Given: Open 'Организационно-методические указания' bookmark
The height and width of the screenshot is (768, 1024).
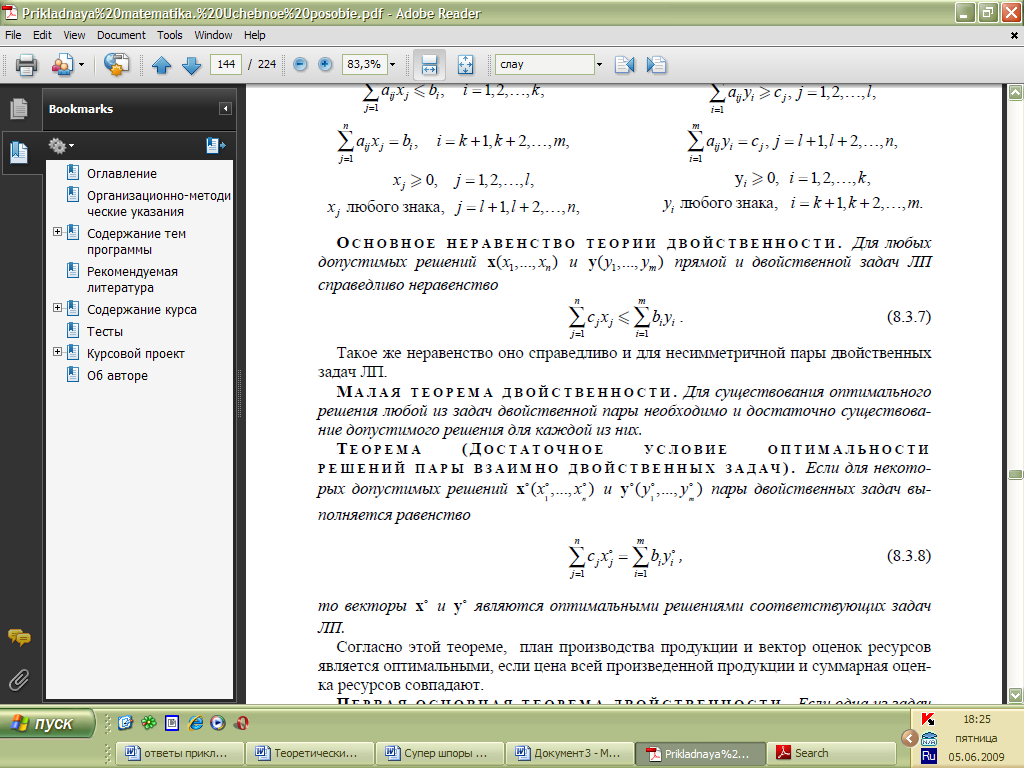Looking at the screenshot, I should pos(159,204).
